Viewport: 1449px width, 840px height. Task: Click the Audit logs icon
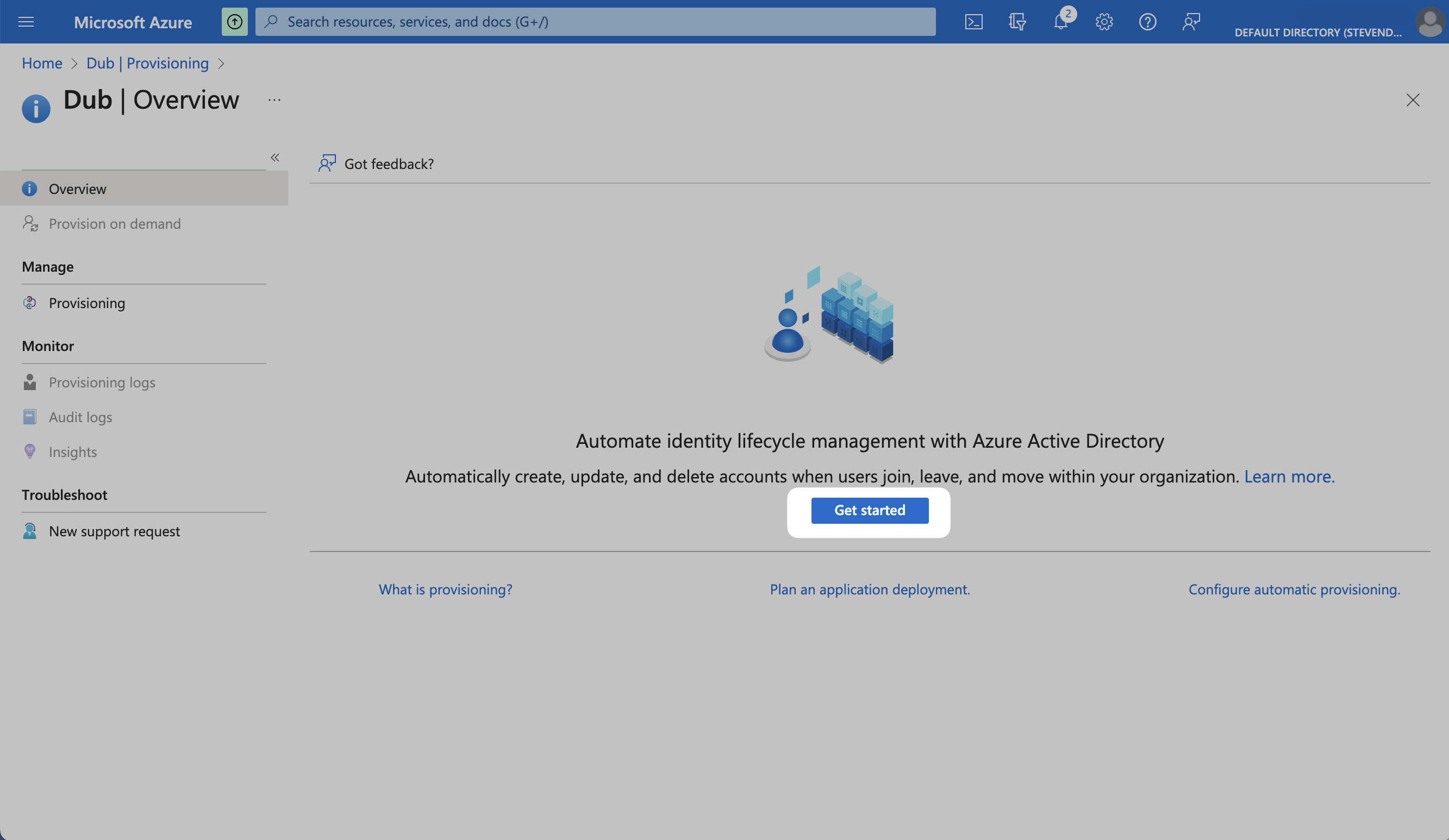click(x=30, y=417)
